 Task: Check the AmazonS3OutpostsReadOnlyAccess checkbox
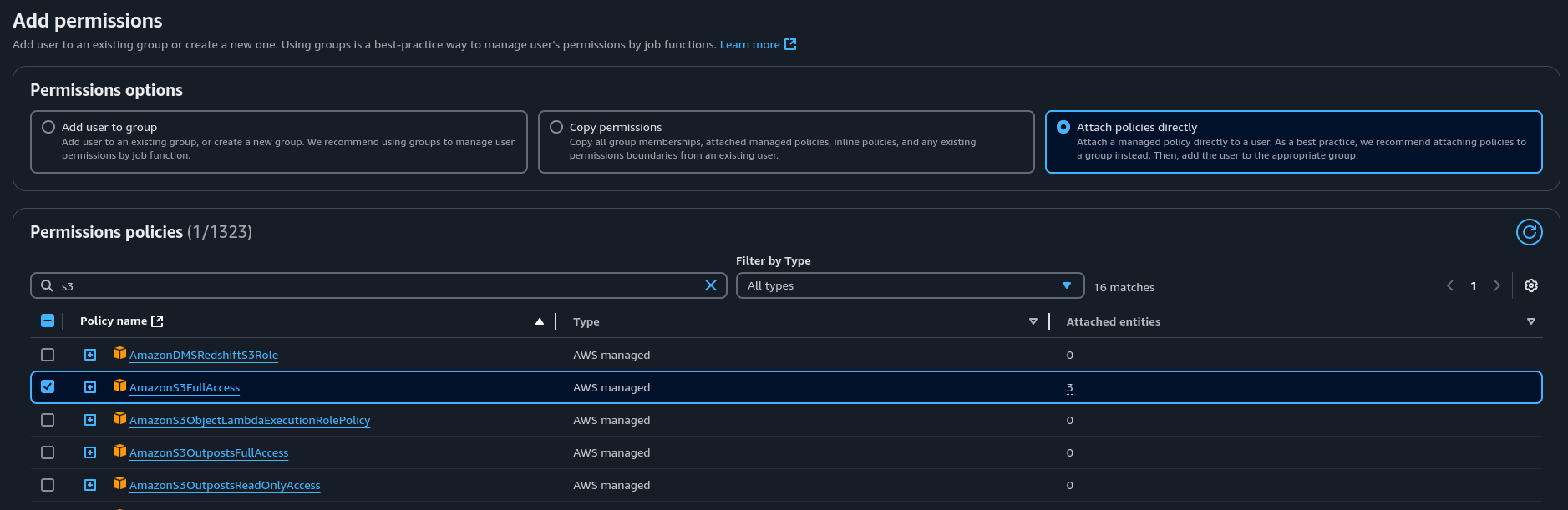pyautogui.click(x=48, y=485)
